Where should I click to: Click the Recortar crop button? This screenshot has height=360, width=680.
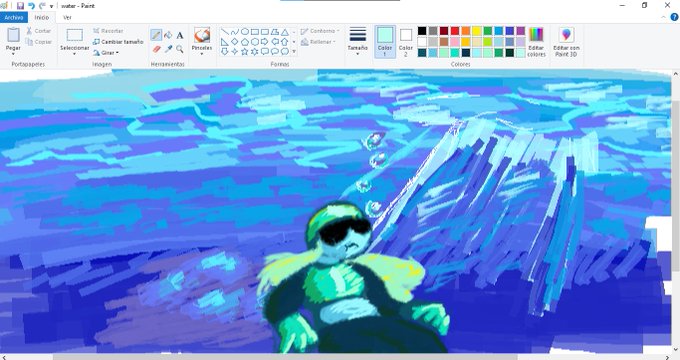pyautogui.click(x=108, y=31)
